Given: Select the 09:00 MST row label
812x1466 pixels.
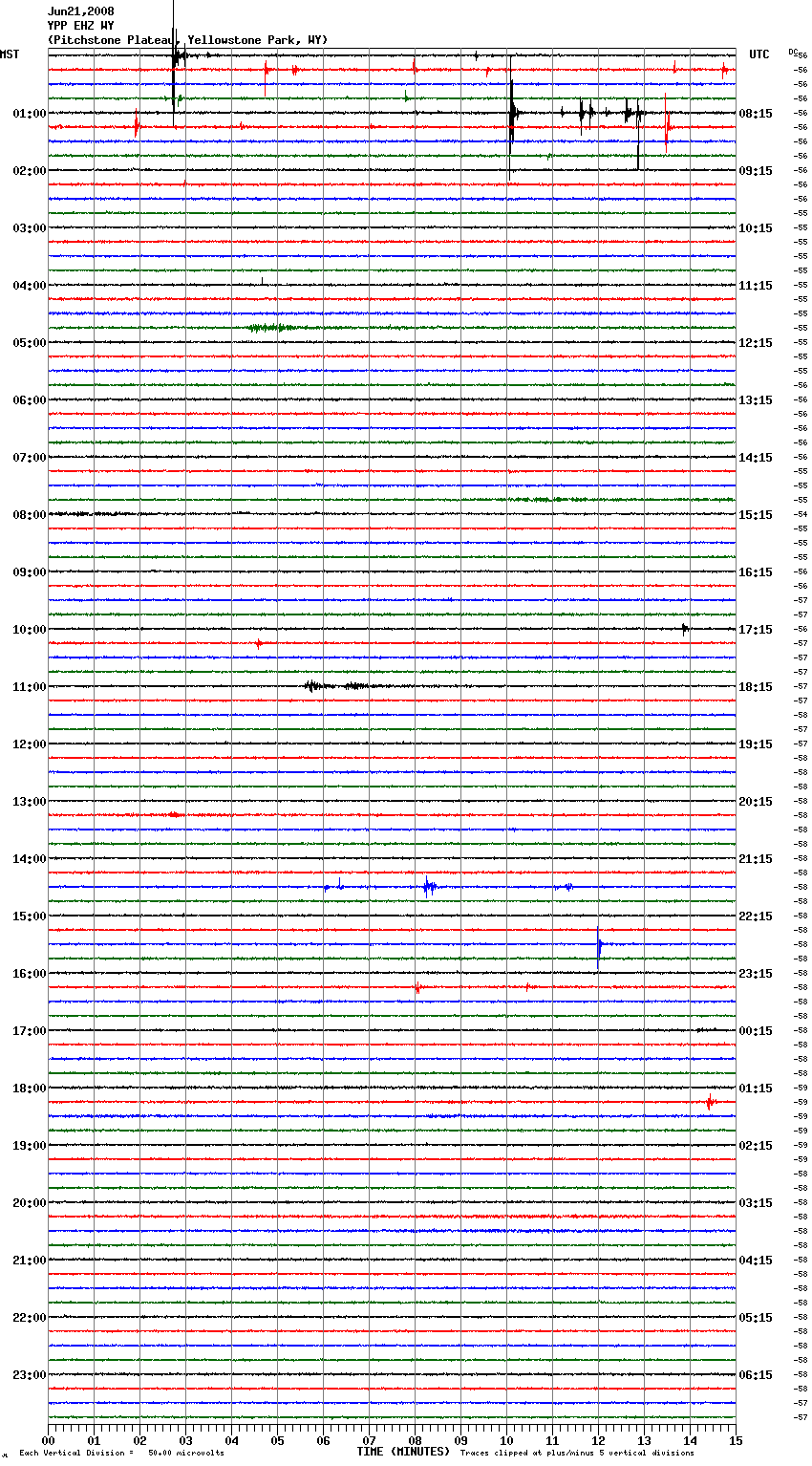Looking at the screenshot, I should pos(30,571).
